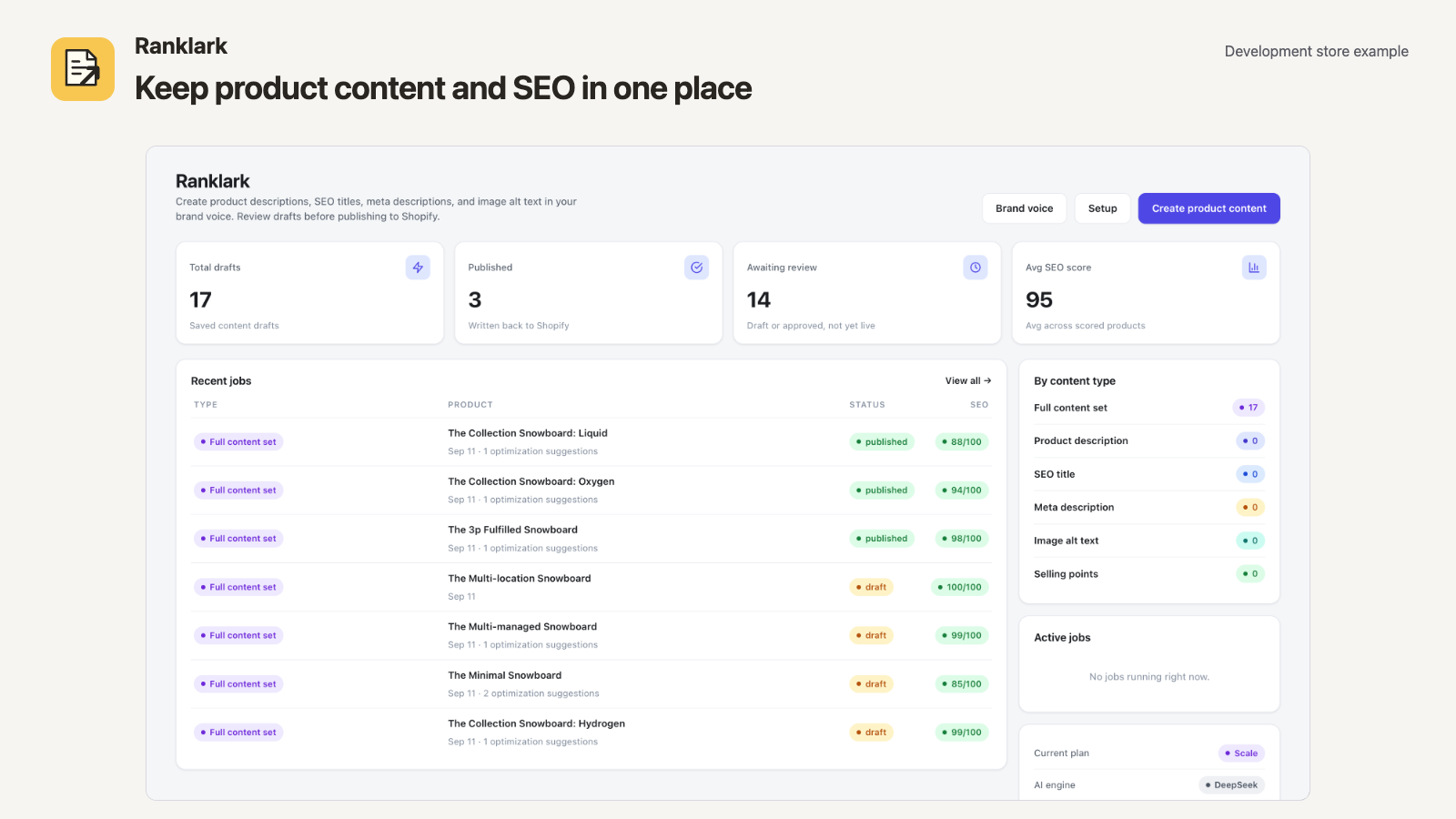Click the Scale plan badge

[x=1241, y=753]
